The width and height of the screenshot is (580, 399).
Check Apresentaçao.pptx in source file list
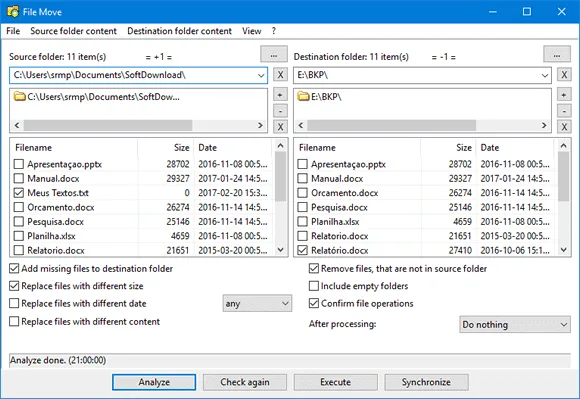tap(18, 164)
